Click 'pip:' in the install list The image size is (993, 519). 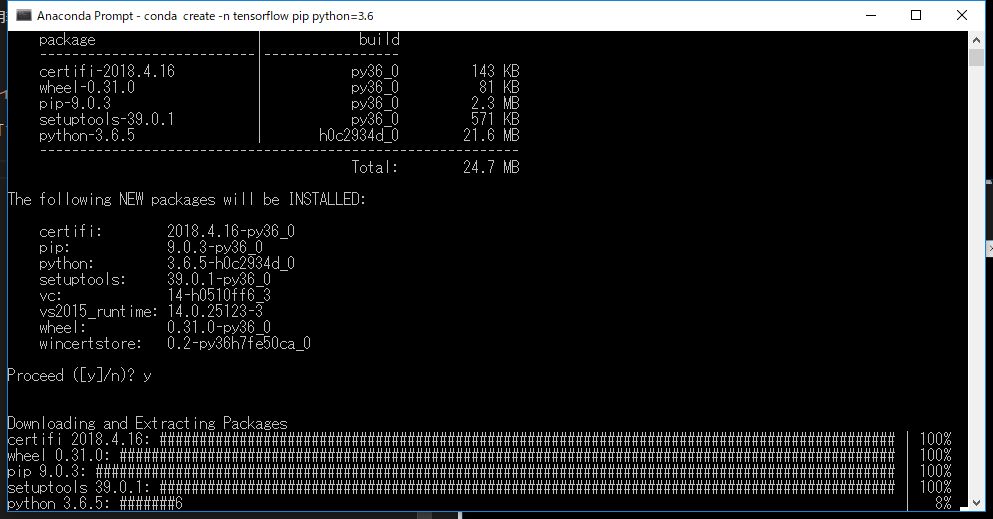tap(54, 247)
